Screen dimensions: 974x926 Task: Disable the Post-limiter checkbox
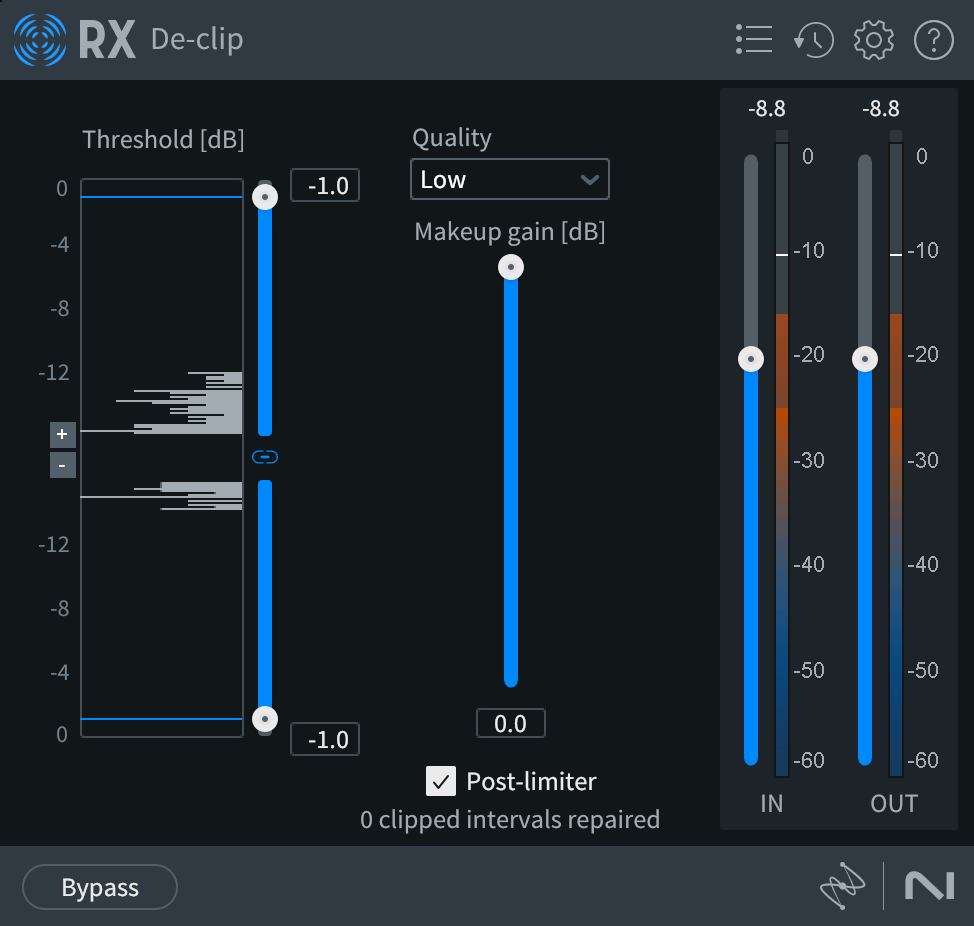tap(440, 782)
